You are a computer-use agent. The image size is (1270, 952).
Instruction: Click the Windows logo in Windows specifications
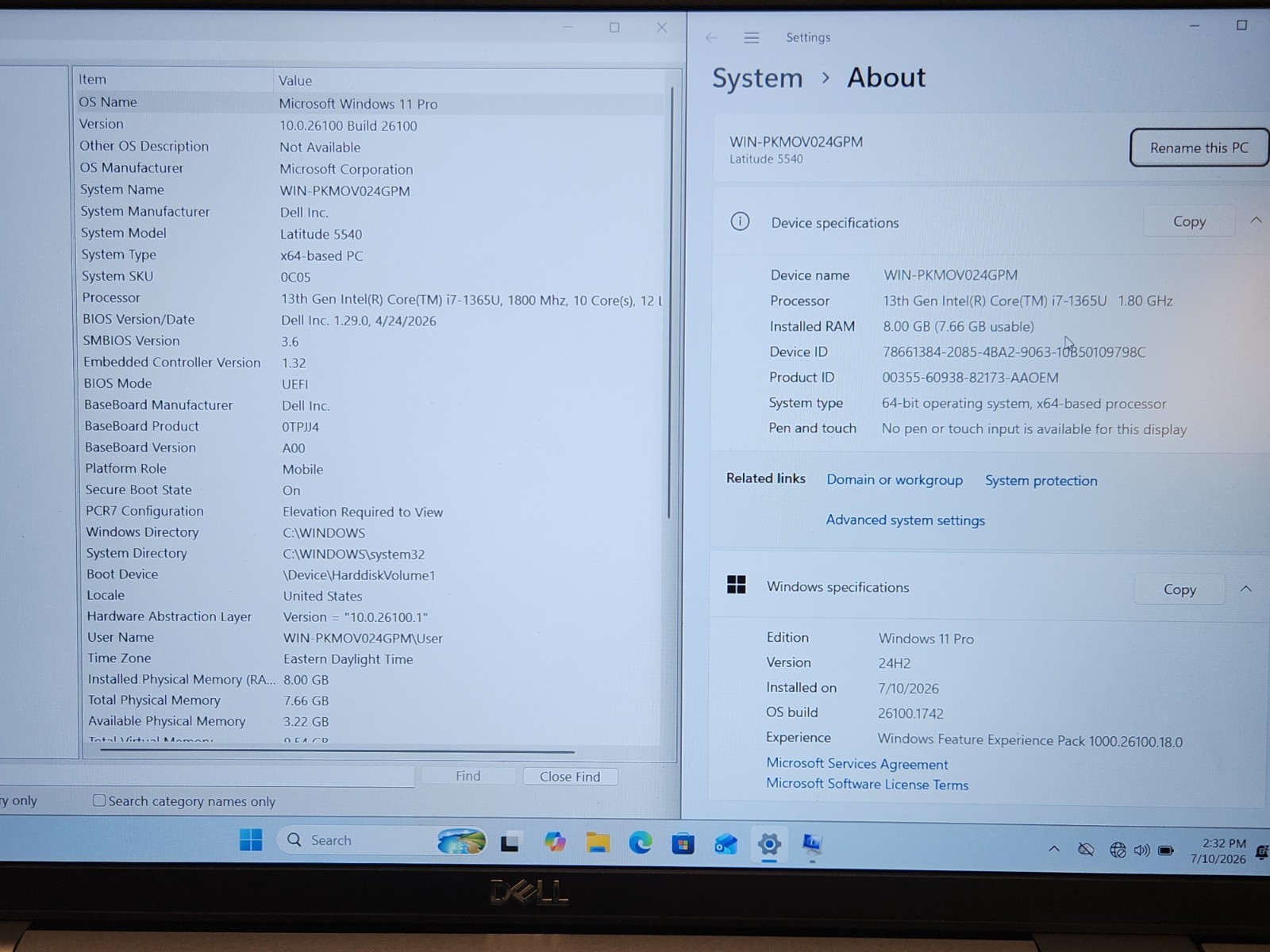point(737,585)
